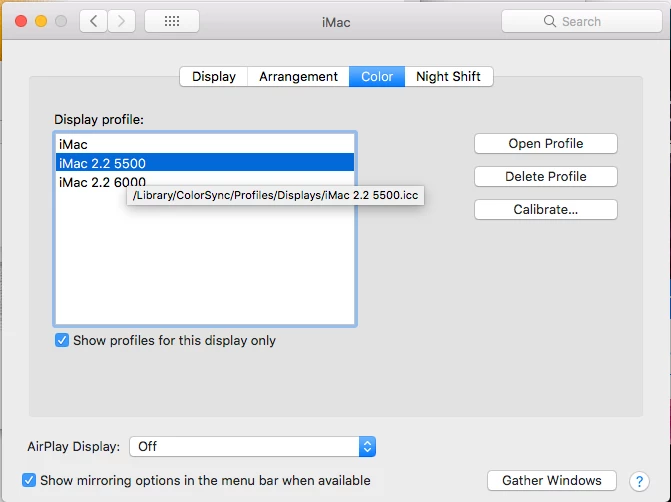Viewport: 671px width, 502px height.
Task: Open help with the question mark button
Action: [x=639, y=481]
